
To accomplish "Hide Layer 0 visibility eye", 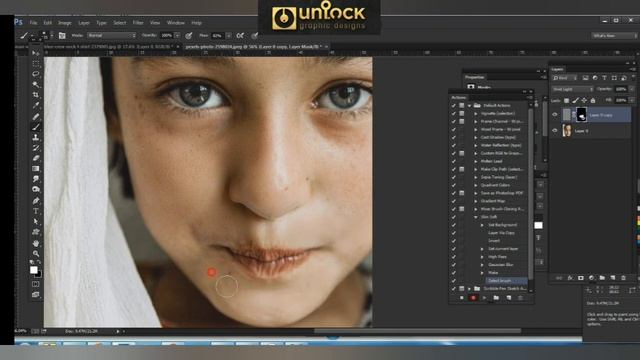I will click(x=555, y=131).
